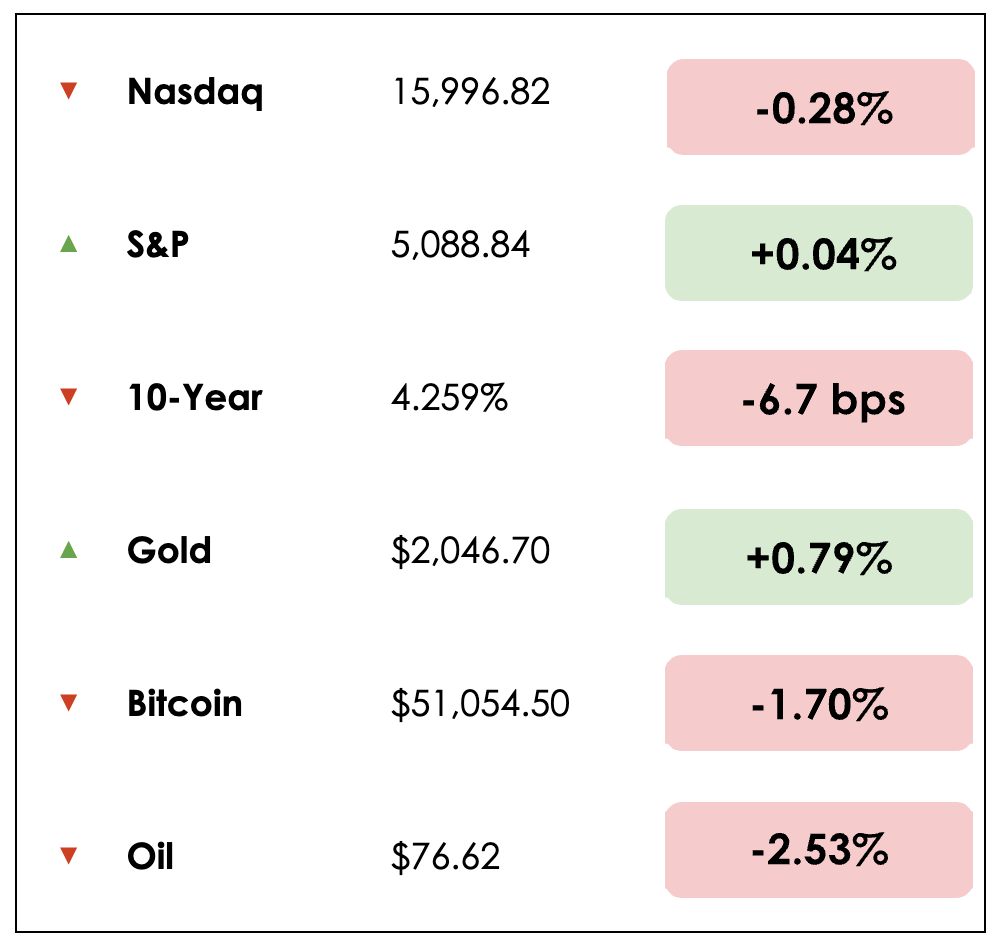1002x952 pixels.
Task: Click the Oil label
Action: [150, 856]
